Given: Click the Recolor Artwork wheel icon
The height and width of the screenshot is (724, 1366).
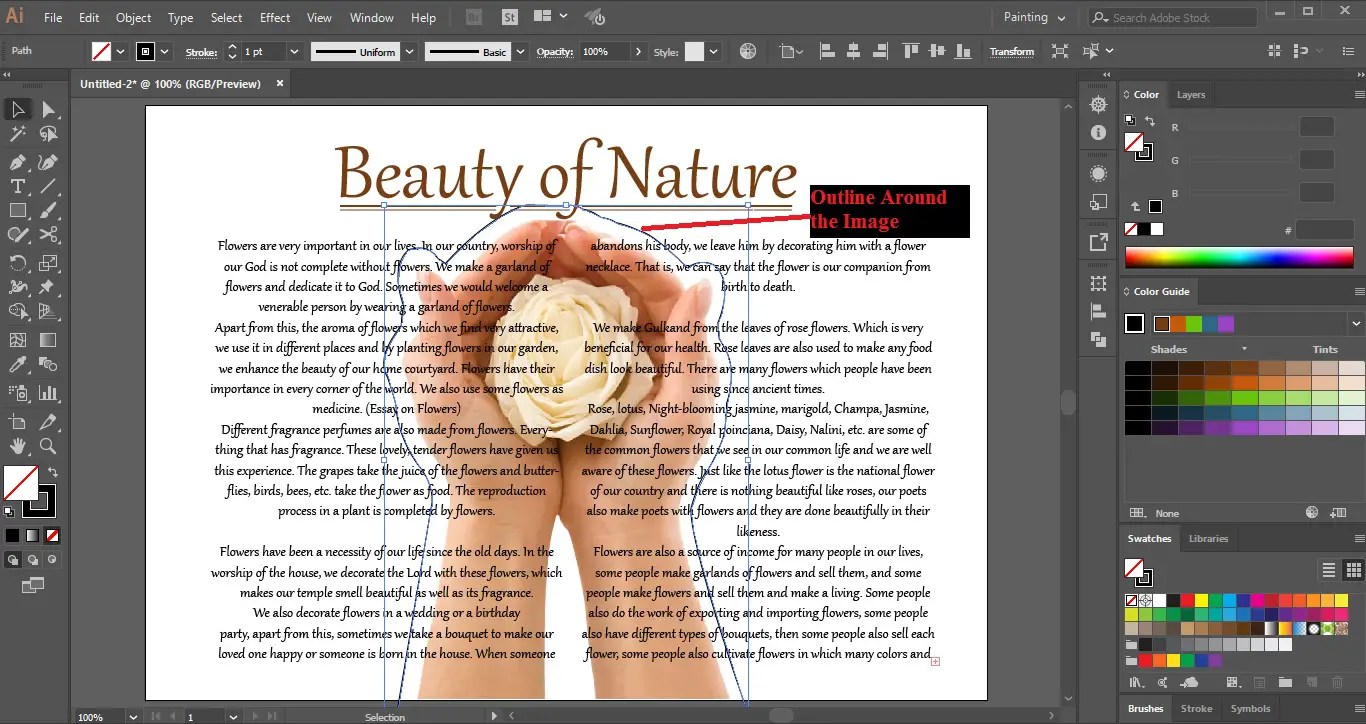Looking at the screenshot, I should (747, 51).
